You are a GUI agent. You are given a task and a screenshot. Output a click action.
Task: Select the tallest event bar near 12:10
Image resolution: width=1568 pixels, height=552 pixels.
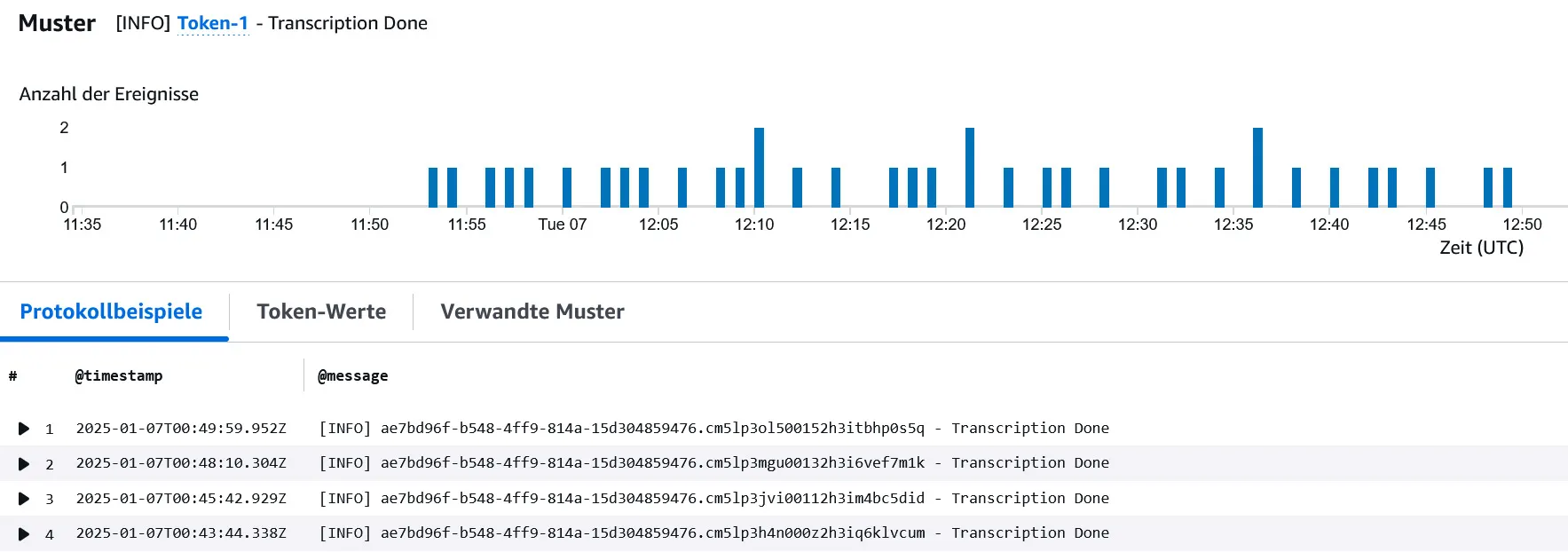pyautogui.click(x=759, y=164)
